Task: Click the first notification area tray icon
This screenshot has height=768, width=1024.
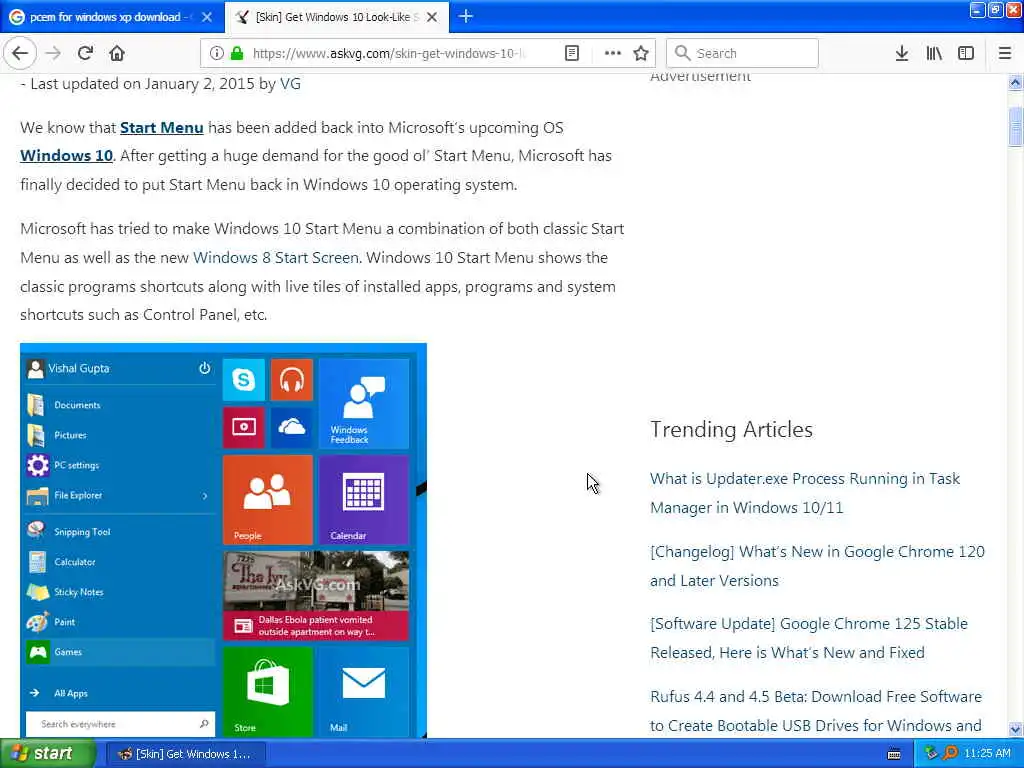Action: [931, 754]
